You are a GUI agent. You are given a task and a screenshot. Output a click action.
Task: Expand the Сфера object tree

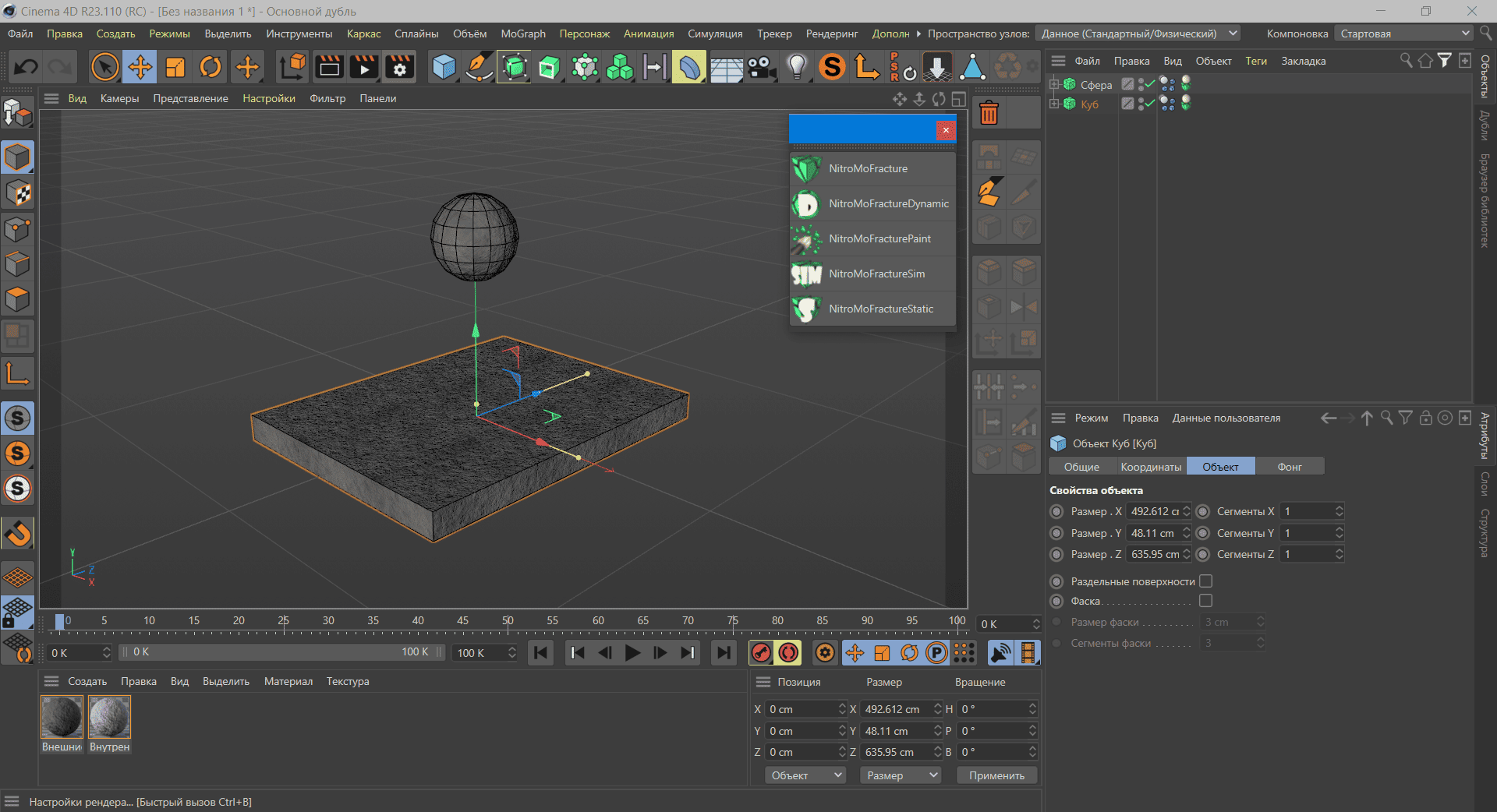[x=1055, y=84]
